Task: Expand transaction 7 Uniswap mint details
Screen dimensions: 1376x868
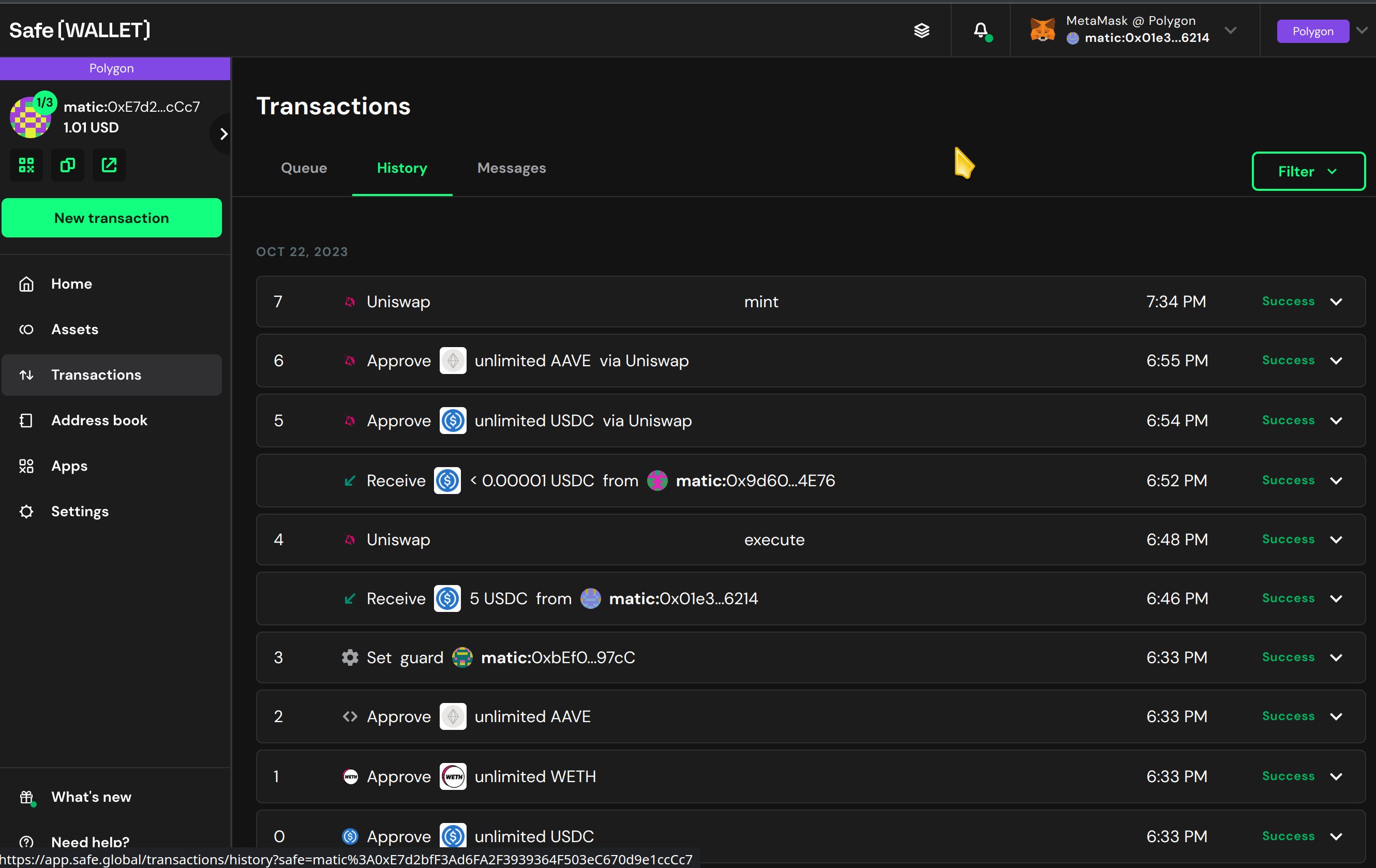Action: click(1339, 301)
